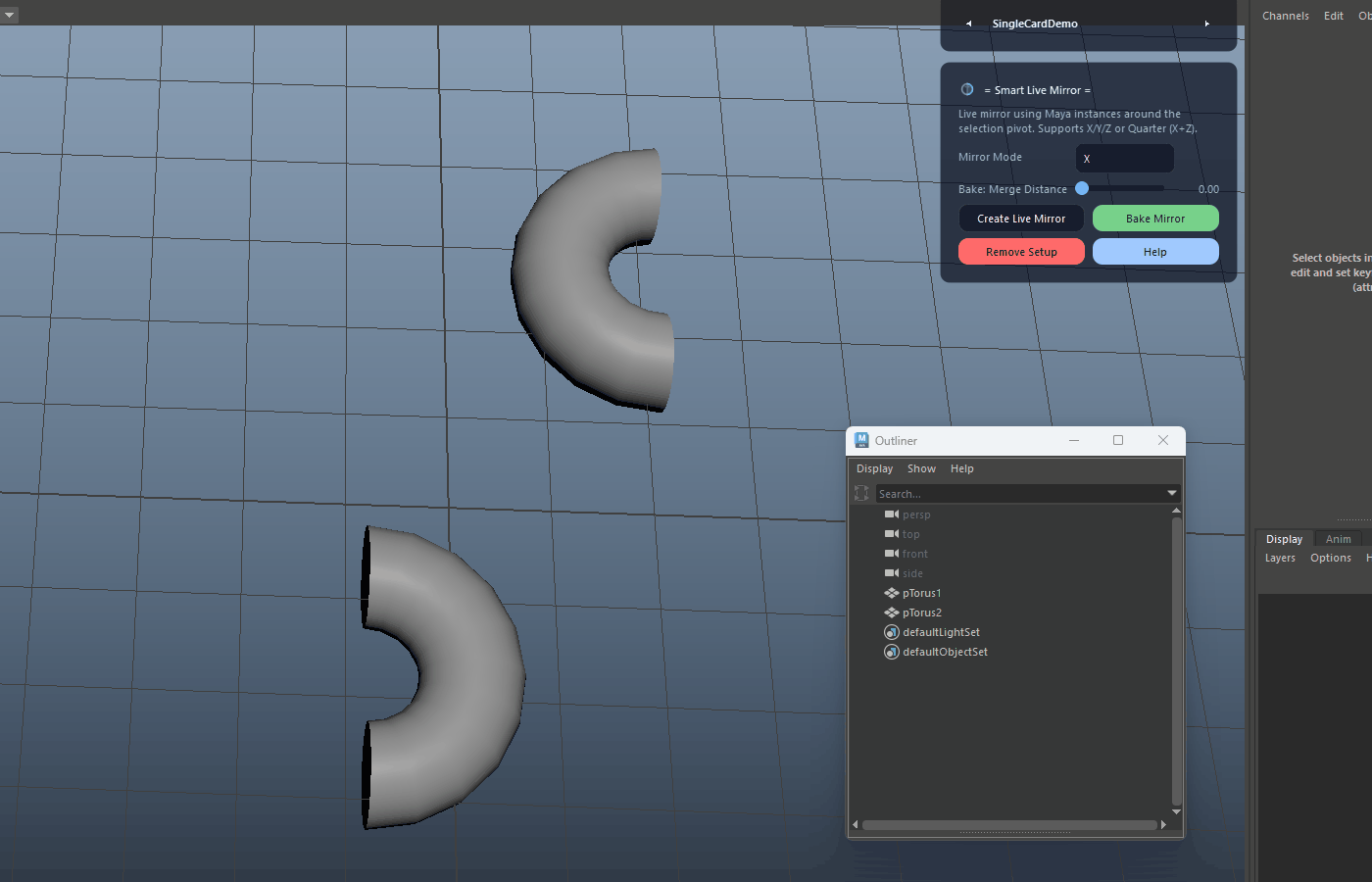Go to previous card with the left arrow
The width and height of the screenshot is (1372, 882).
(x=968, y=24)
